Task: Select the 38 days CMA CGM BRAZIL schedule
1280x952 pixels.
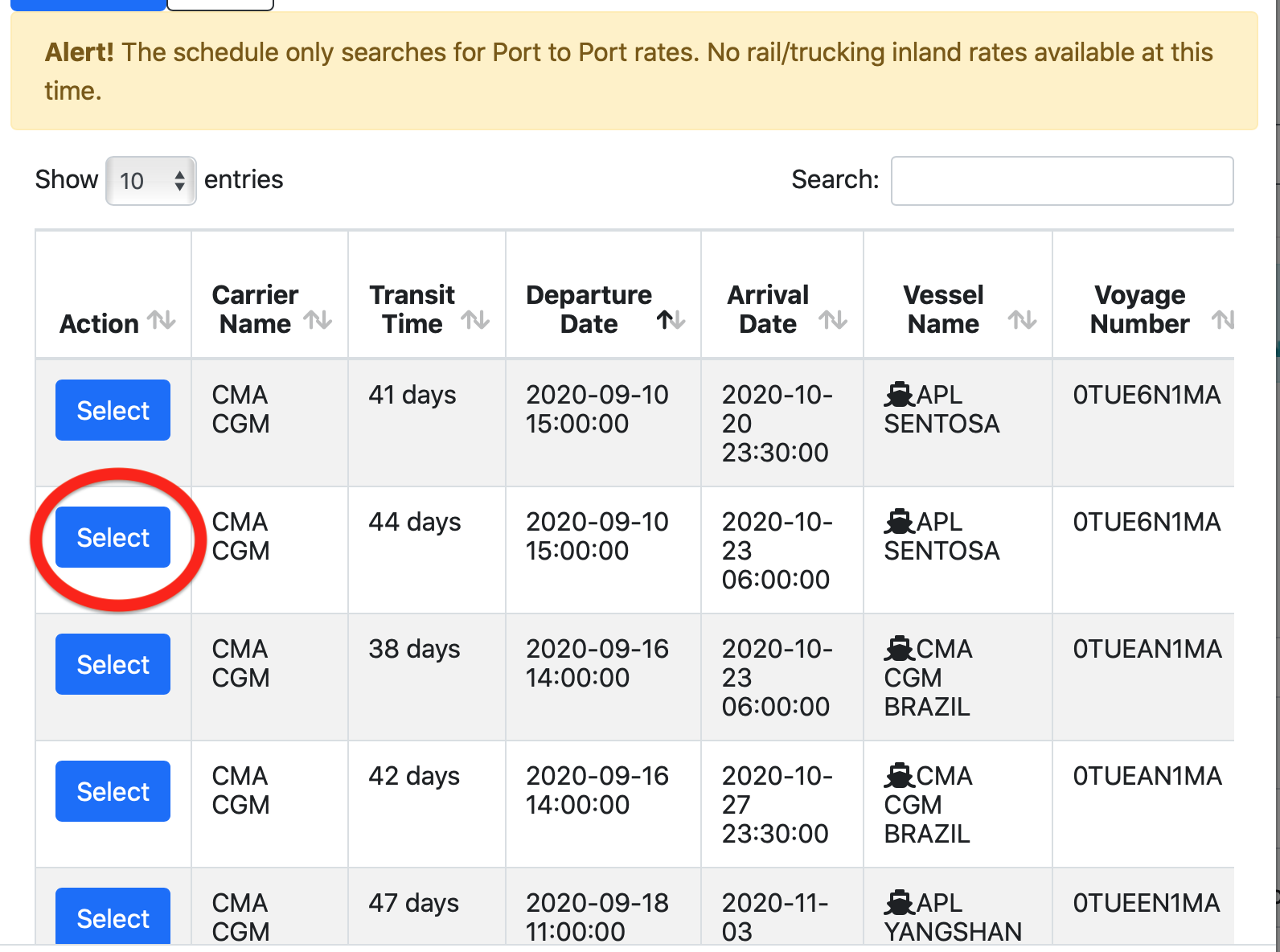Action: [113, 664]
